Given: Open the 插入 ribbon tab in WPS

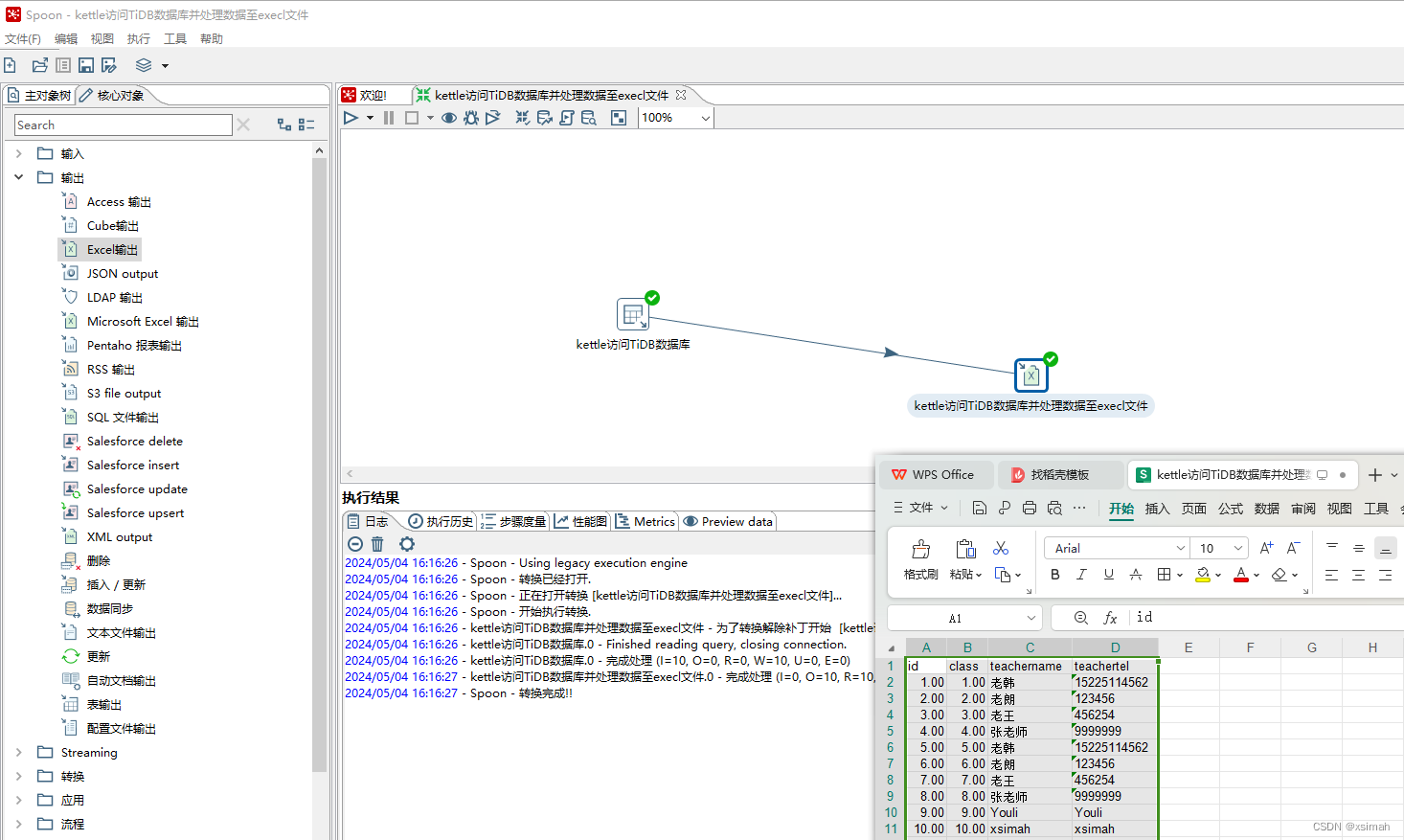Looking at the screenshot, I should (1157, 509).
